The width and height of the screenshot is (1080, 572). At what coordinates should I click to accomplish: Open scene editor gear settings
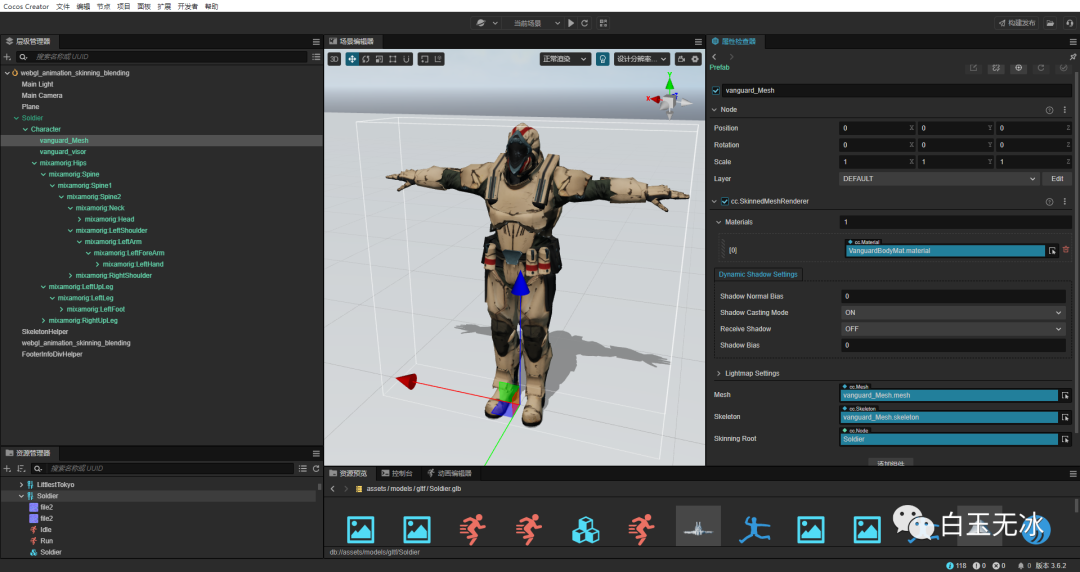click(x=695, y=59)
